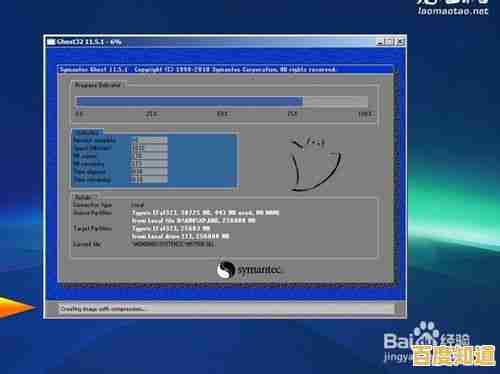Click the 'symantec.' brand wordmark
Image resolution: width=500 pixels, height=374 pixels.
pyautogui.click(x=260, y=270)
